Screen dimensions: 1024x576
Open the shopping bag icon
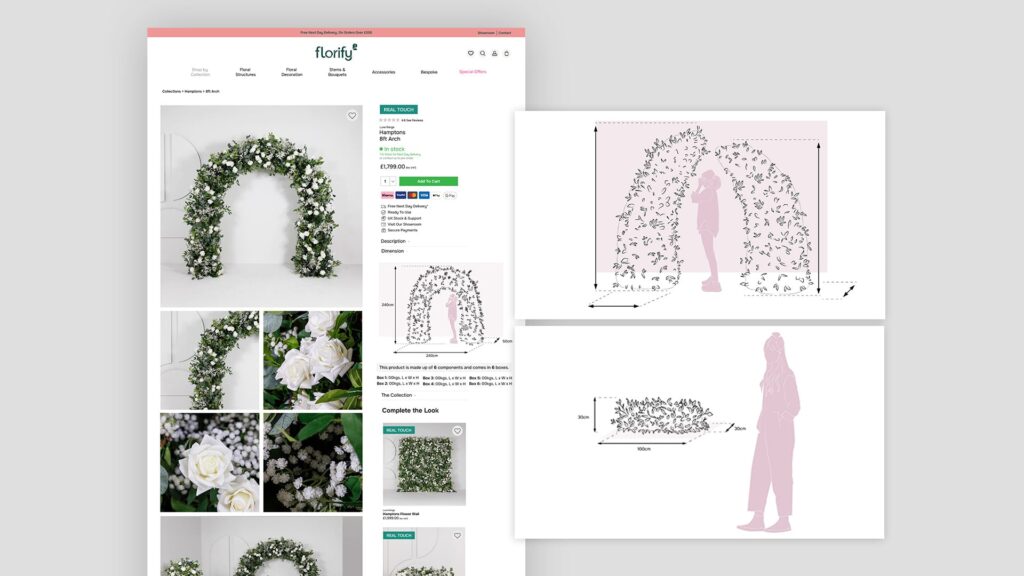tap(507, 53)
